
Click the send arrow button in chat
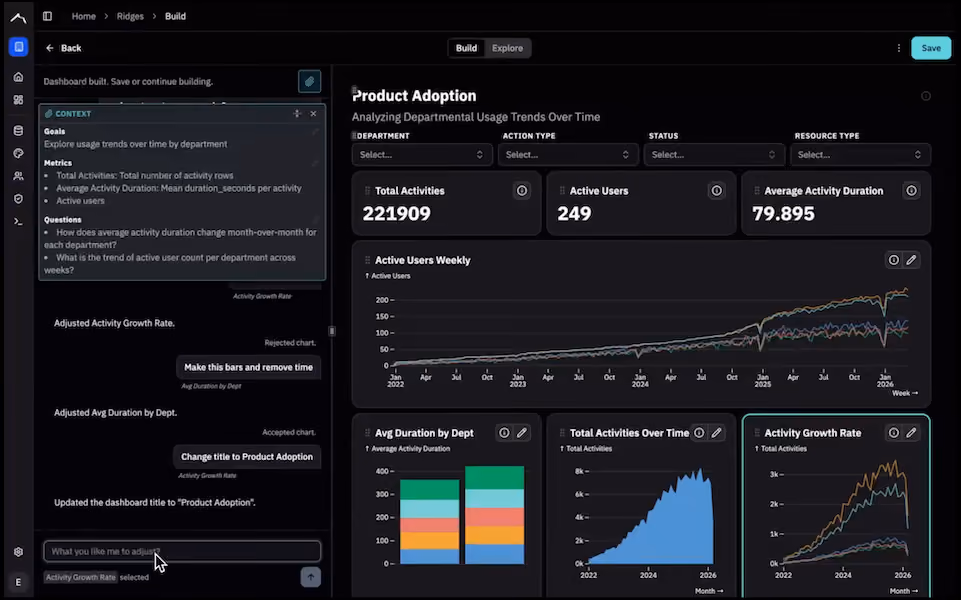[x=311, y=577]
